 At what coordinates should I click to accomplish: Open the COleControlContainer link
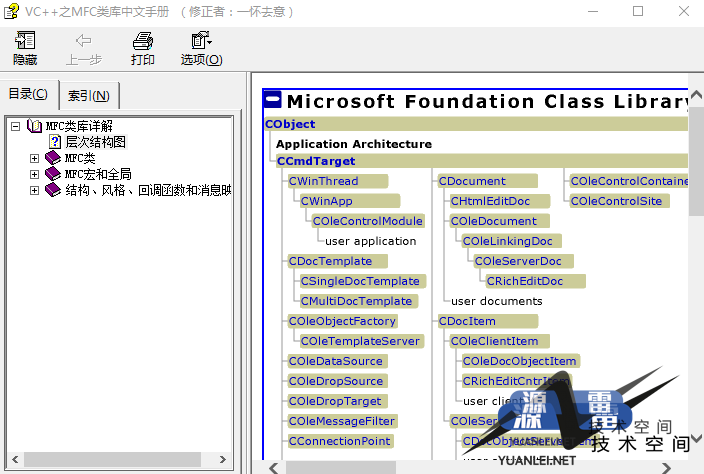[x=629, y=181]
